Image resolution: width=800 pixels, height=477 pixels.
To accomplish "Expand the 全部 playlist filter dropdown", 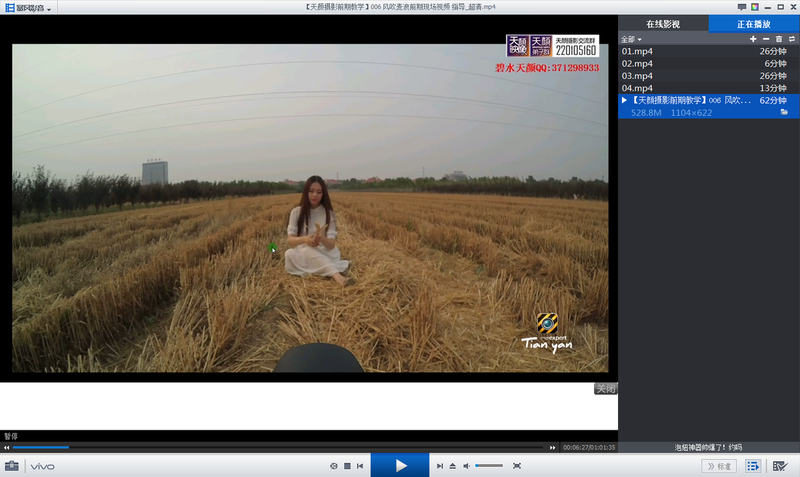I will [x=631, y=39].
